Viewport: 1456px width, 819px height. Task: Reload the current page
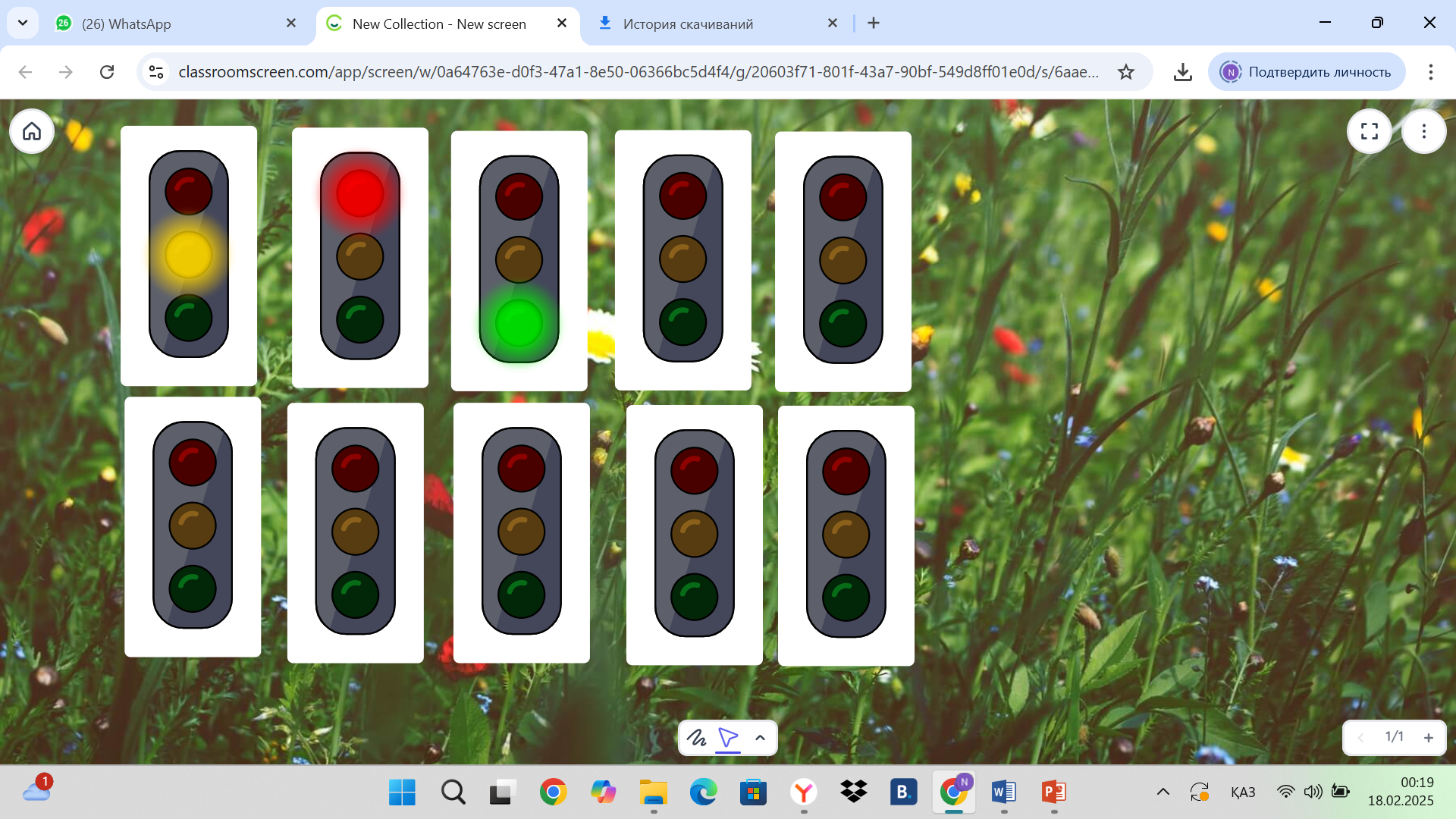pos(107,72)
